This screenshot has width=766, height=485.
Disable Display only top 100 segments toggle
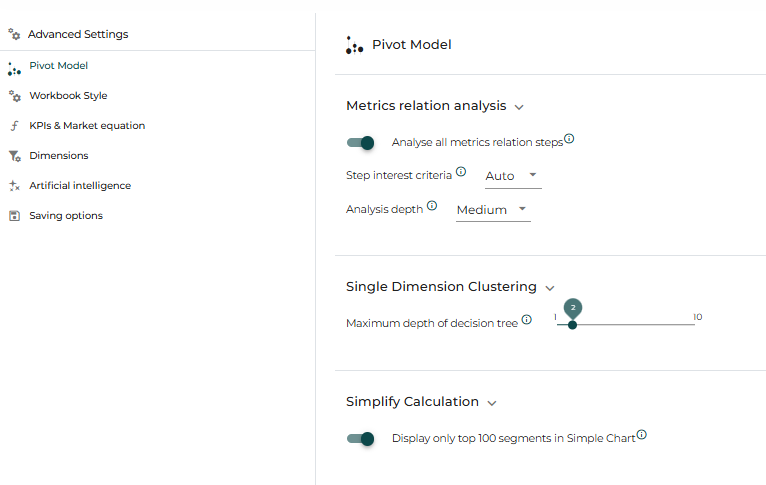[361, 439]
